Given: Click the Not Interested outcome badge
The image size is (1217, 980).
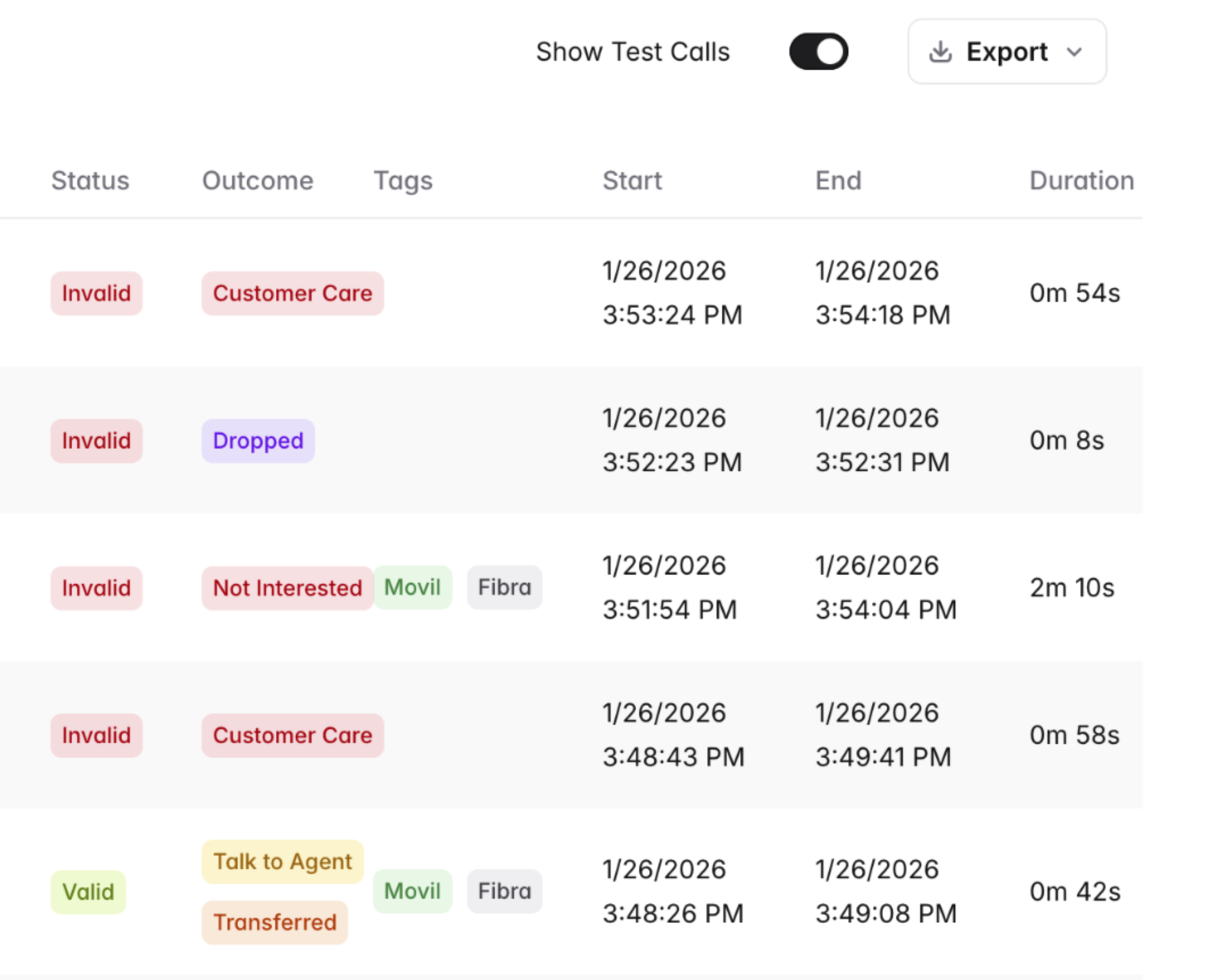Looking at the screenshot, I should coord(287,588).
